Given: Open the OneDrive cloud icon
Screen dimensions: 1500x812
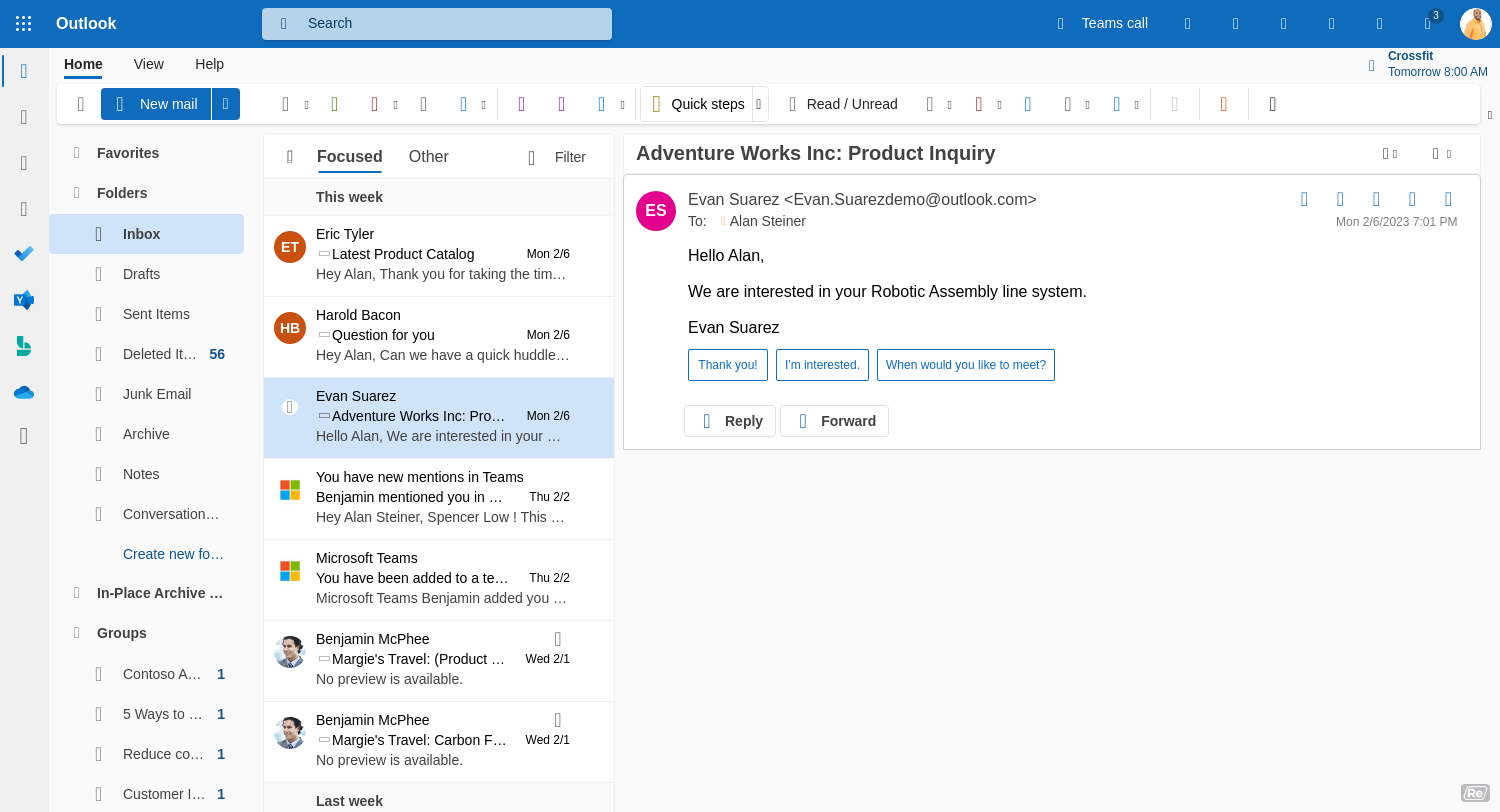Looking at the screenshot, I should coord(24,392).
